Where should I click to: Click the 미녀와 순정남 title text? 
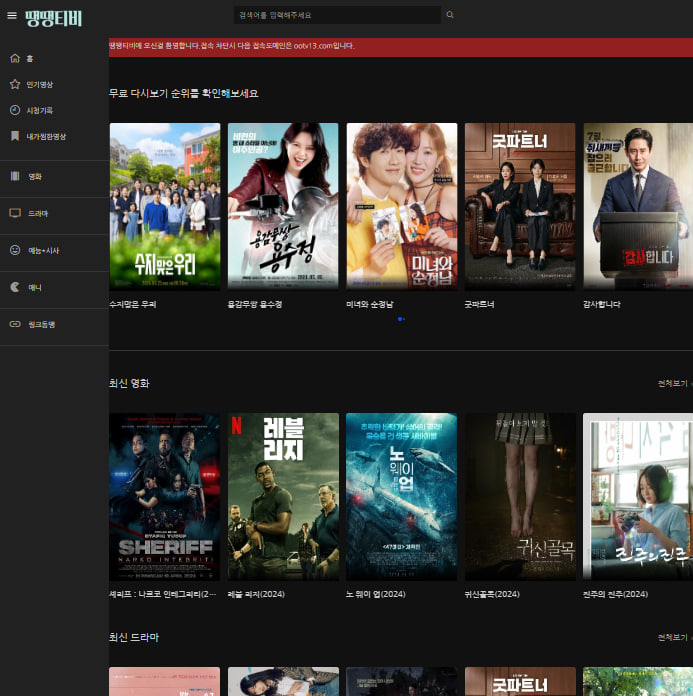[370, 304]
